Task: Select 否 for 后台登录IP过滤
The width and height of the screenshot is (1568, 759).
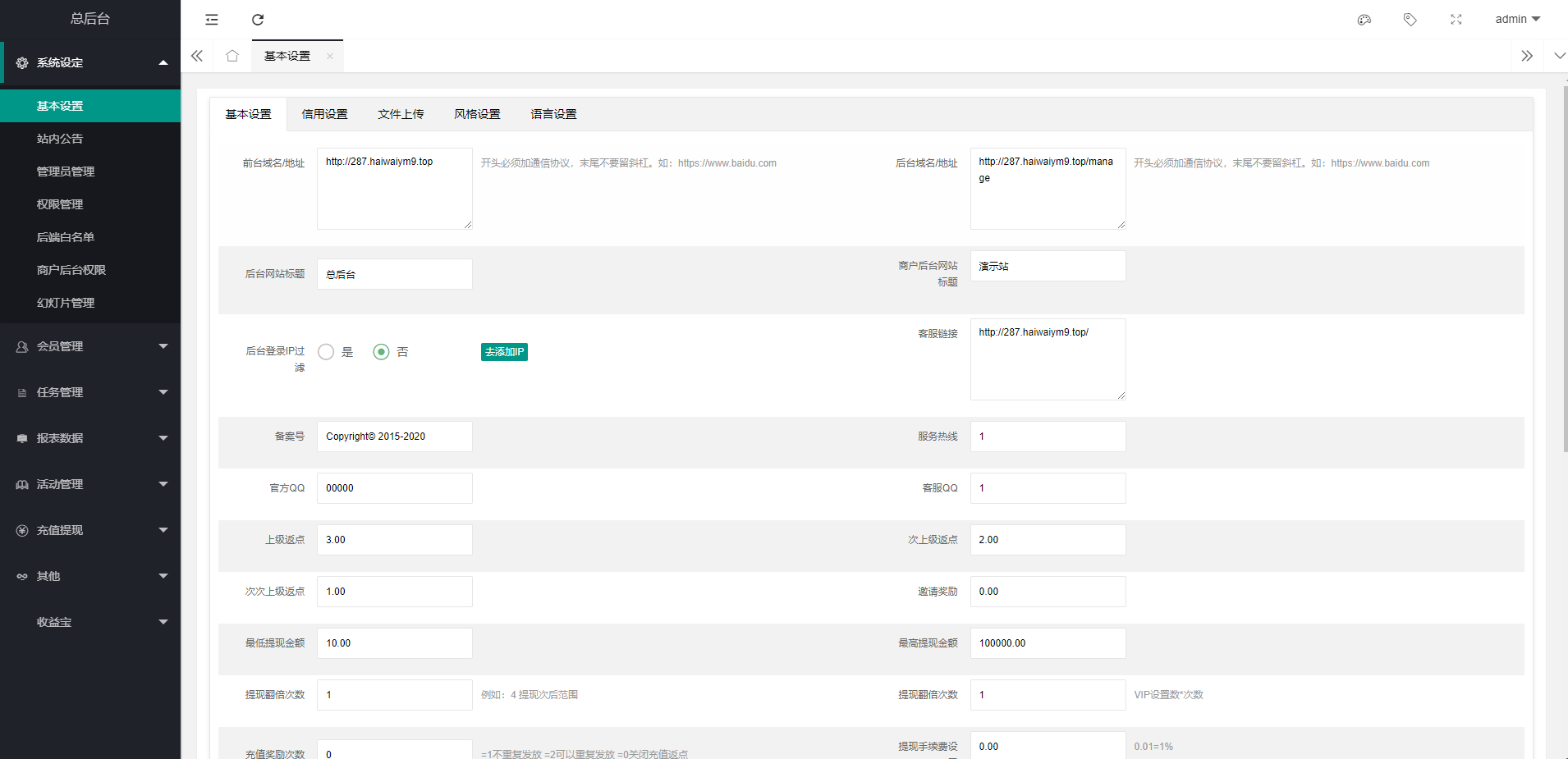Action: coord(381,352)
